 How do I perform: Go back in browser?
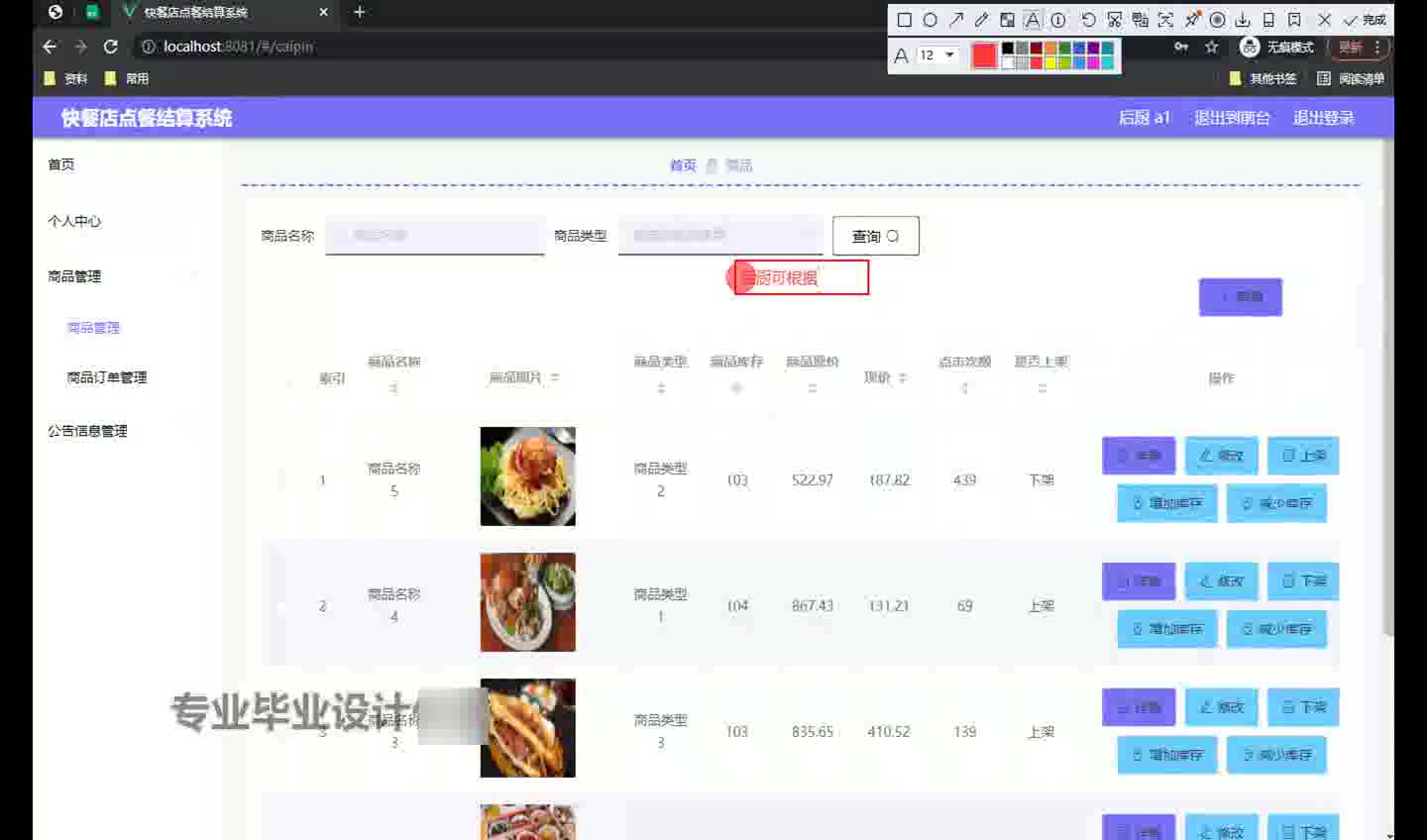pyautogui.click(x=50, y=47)
